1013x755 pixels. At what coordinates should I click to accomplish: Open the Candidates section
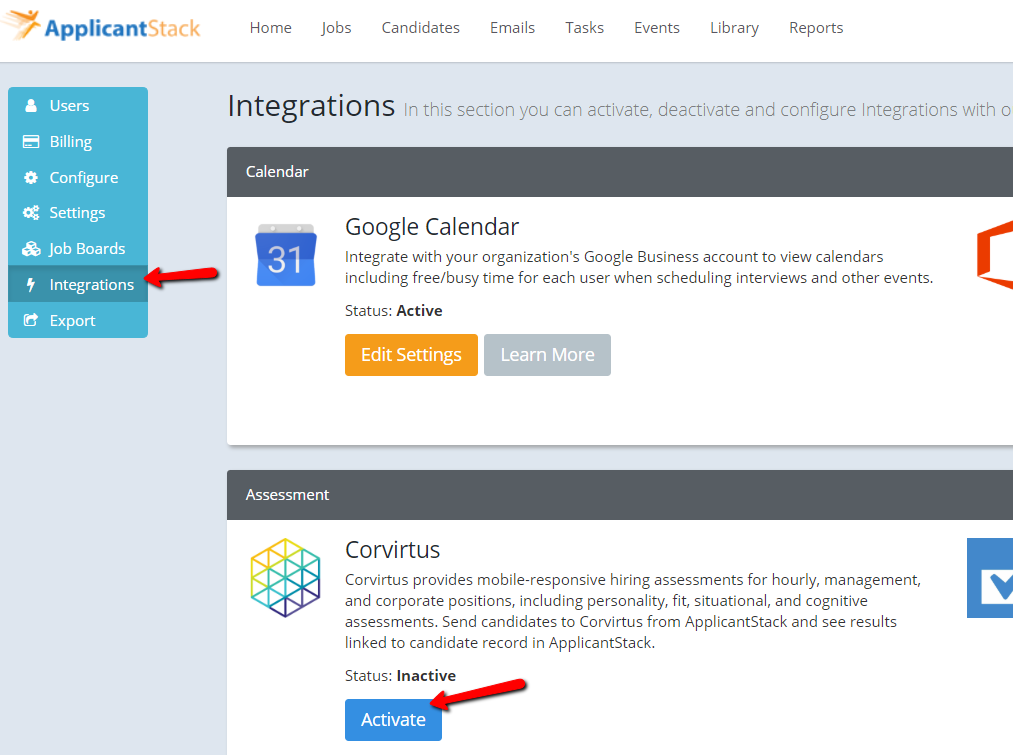click(x=420, y=28)
